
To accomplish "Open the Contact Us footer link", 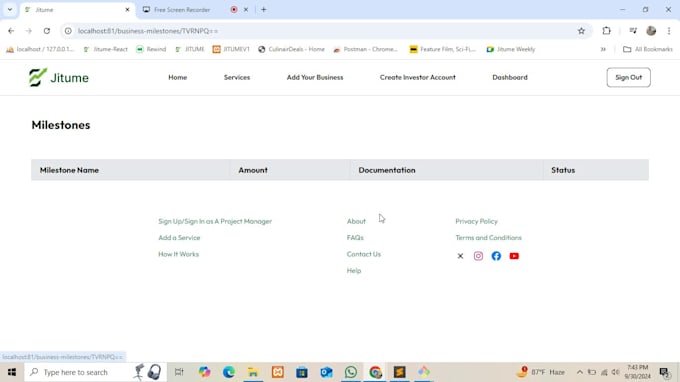I will [x=363, y=254].
